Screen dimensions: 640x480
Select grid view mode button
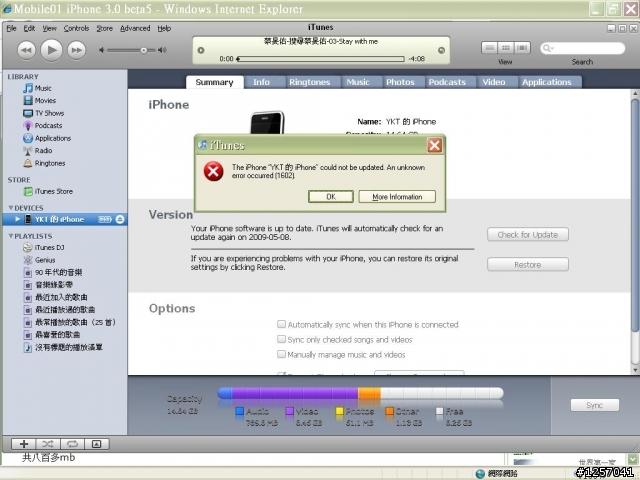click(x=506, y=48)
